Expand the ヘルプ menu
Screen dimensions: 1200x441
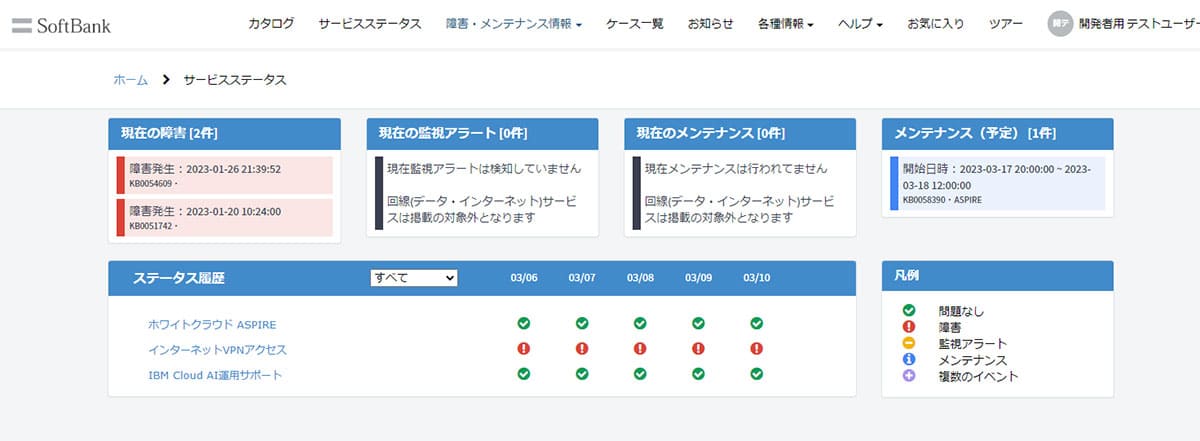point(860,24)
